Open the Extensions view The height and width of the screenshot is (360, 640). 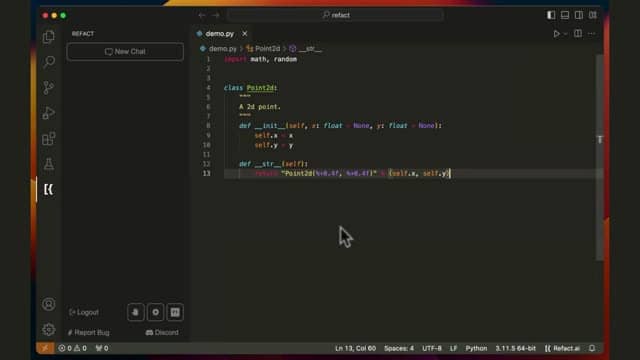[49, 139]
